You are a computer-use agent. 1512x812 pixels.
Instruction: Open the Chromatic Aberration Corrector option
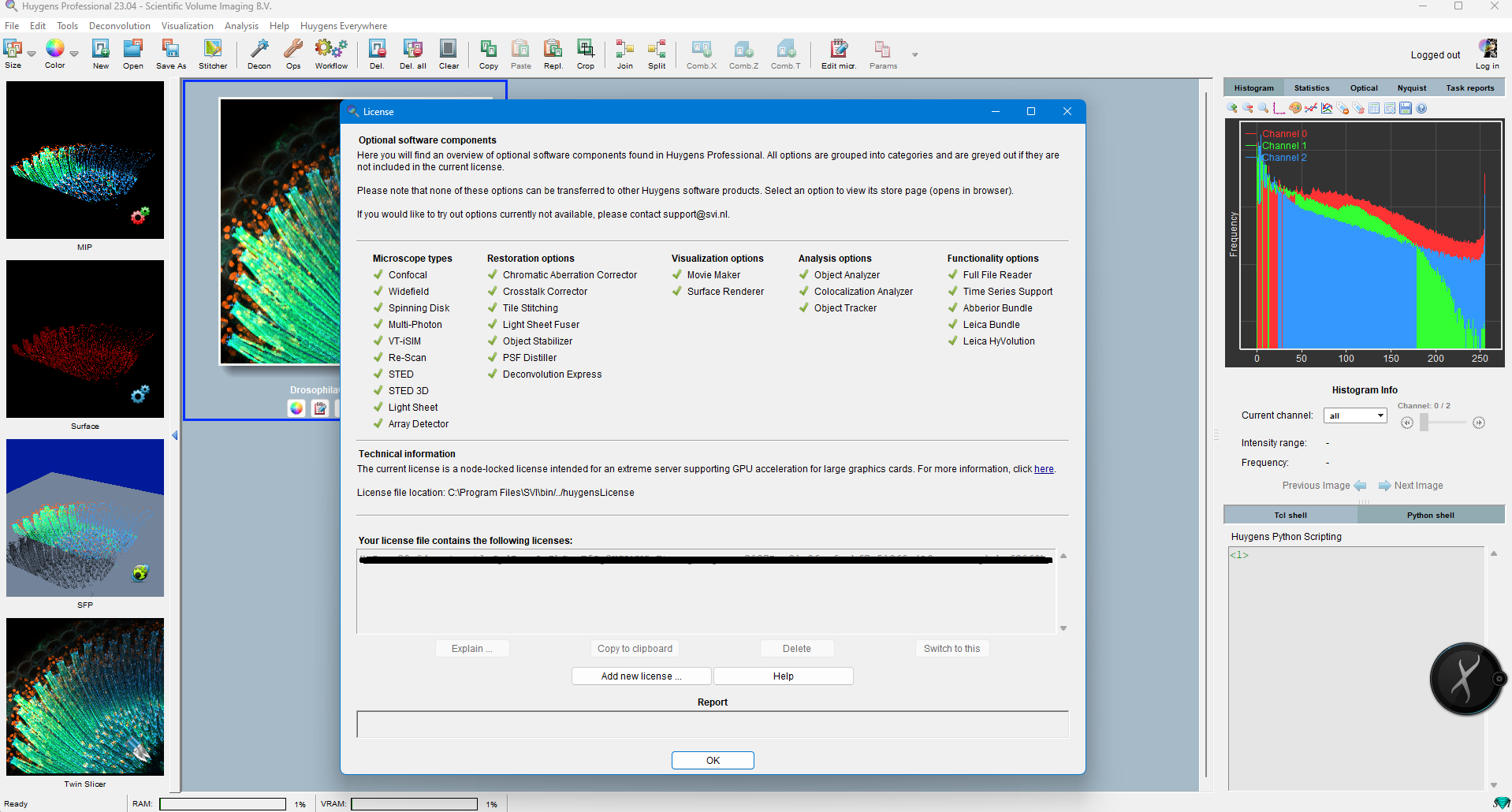[x=562, y=275]
